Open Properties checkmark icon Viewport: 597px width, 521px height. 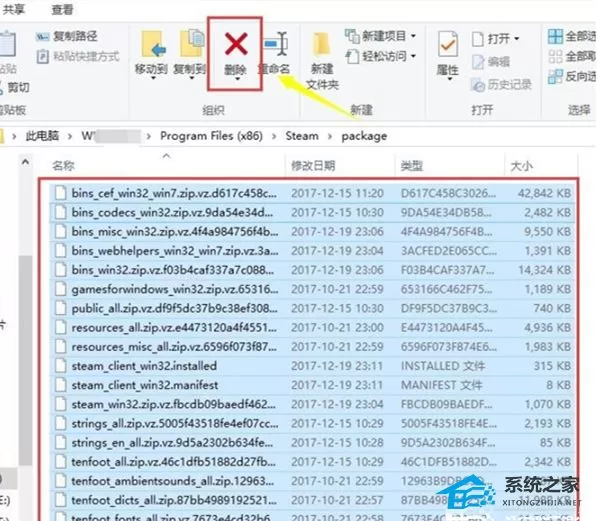pos(447,44)
